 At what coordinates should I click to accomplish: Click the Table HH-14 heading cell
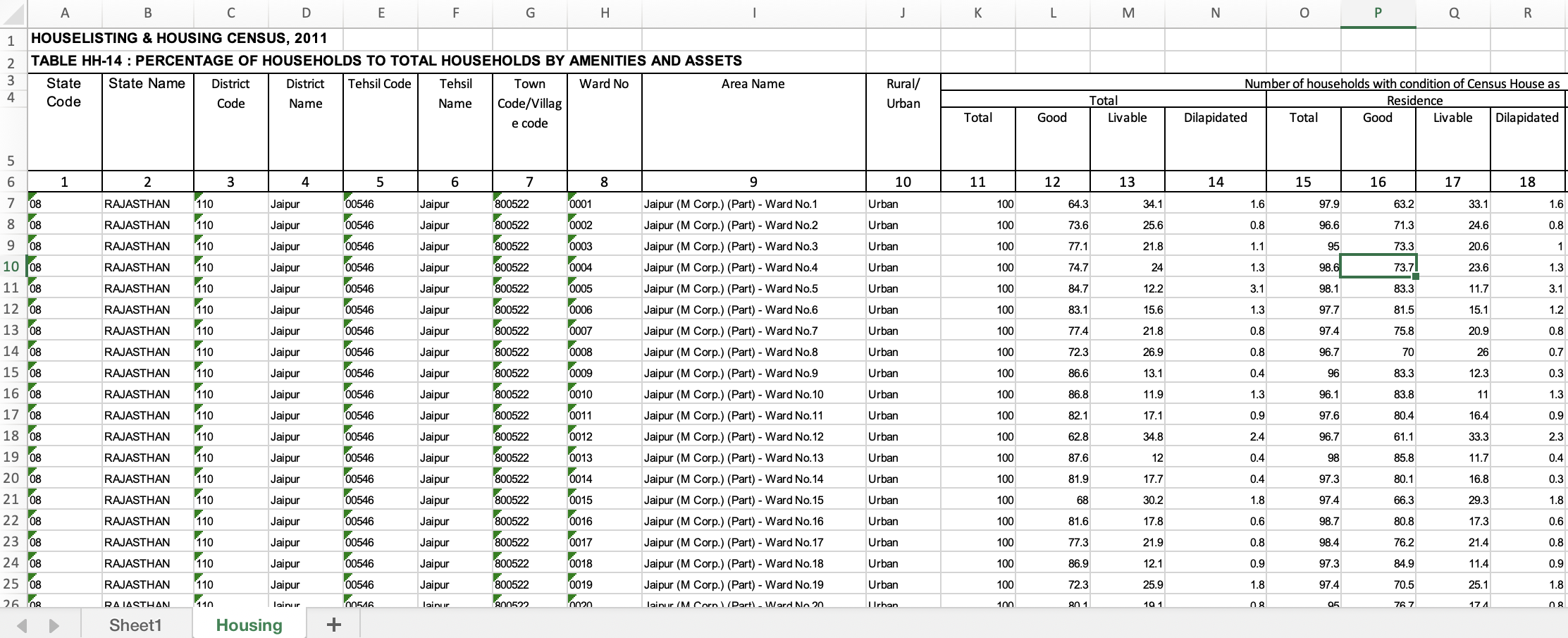pyautogui.click(x=386, y=61)
